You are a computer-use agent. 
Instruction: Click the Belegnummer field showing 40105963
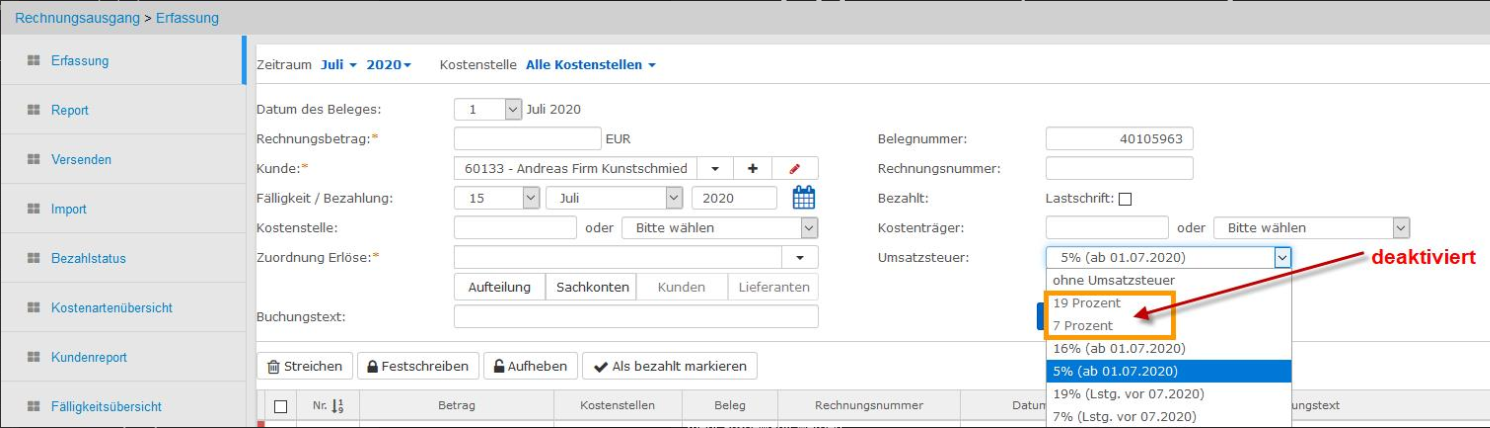pos(1119,139)
